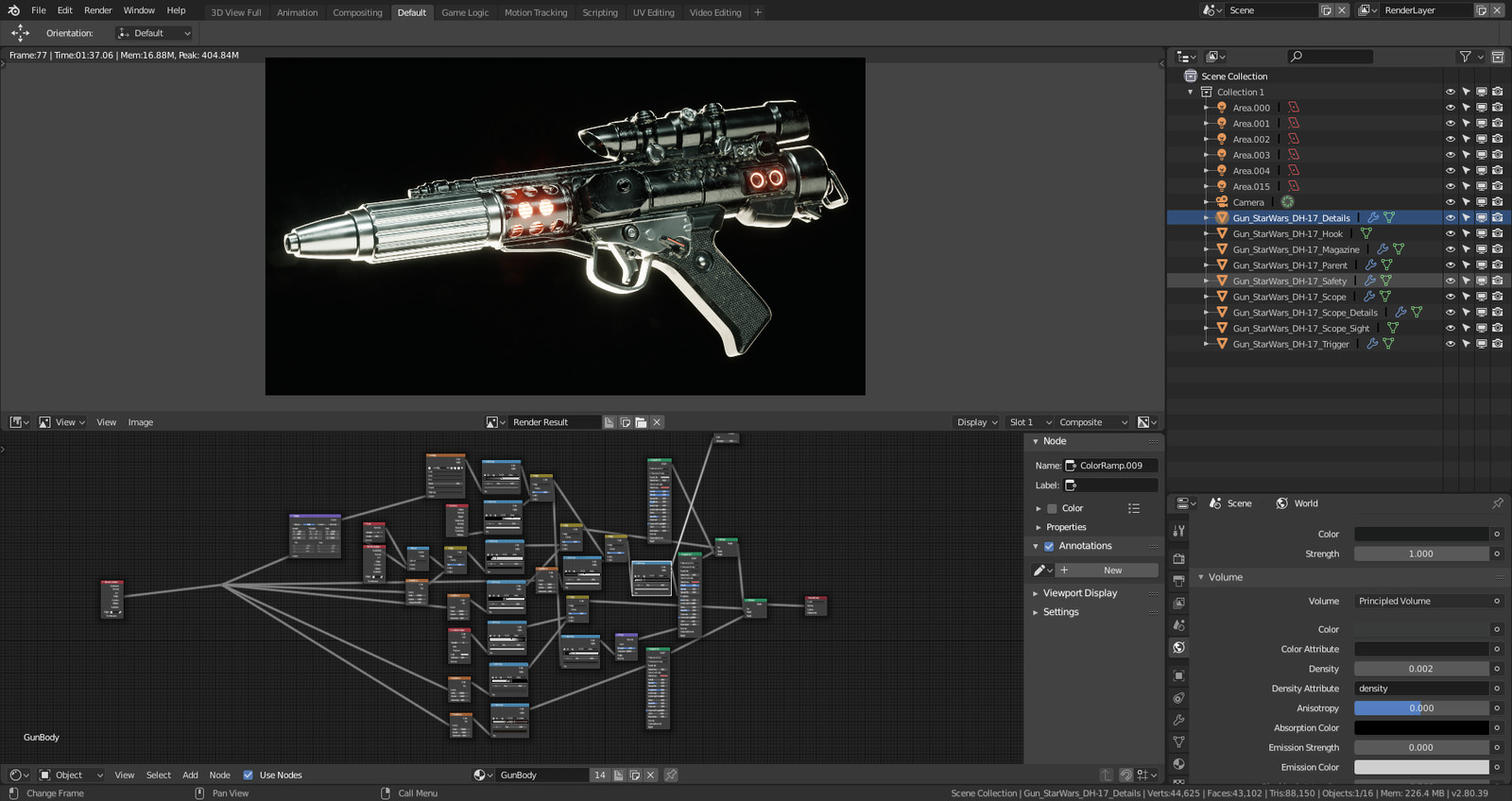Open the Object Data mesh tab
The height and width of the screenshot is (801, 1512).
pos(1178,742)
